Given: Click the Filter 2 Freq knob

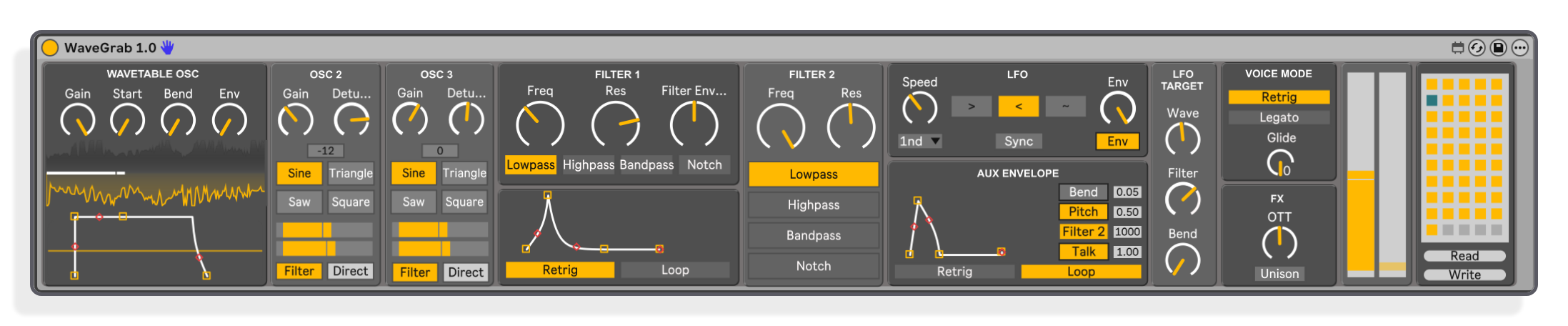Looking at the screenshot, I should pyautogui.click(x=781, y=127).
